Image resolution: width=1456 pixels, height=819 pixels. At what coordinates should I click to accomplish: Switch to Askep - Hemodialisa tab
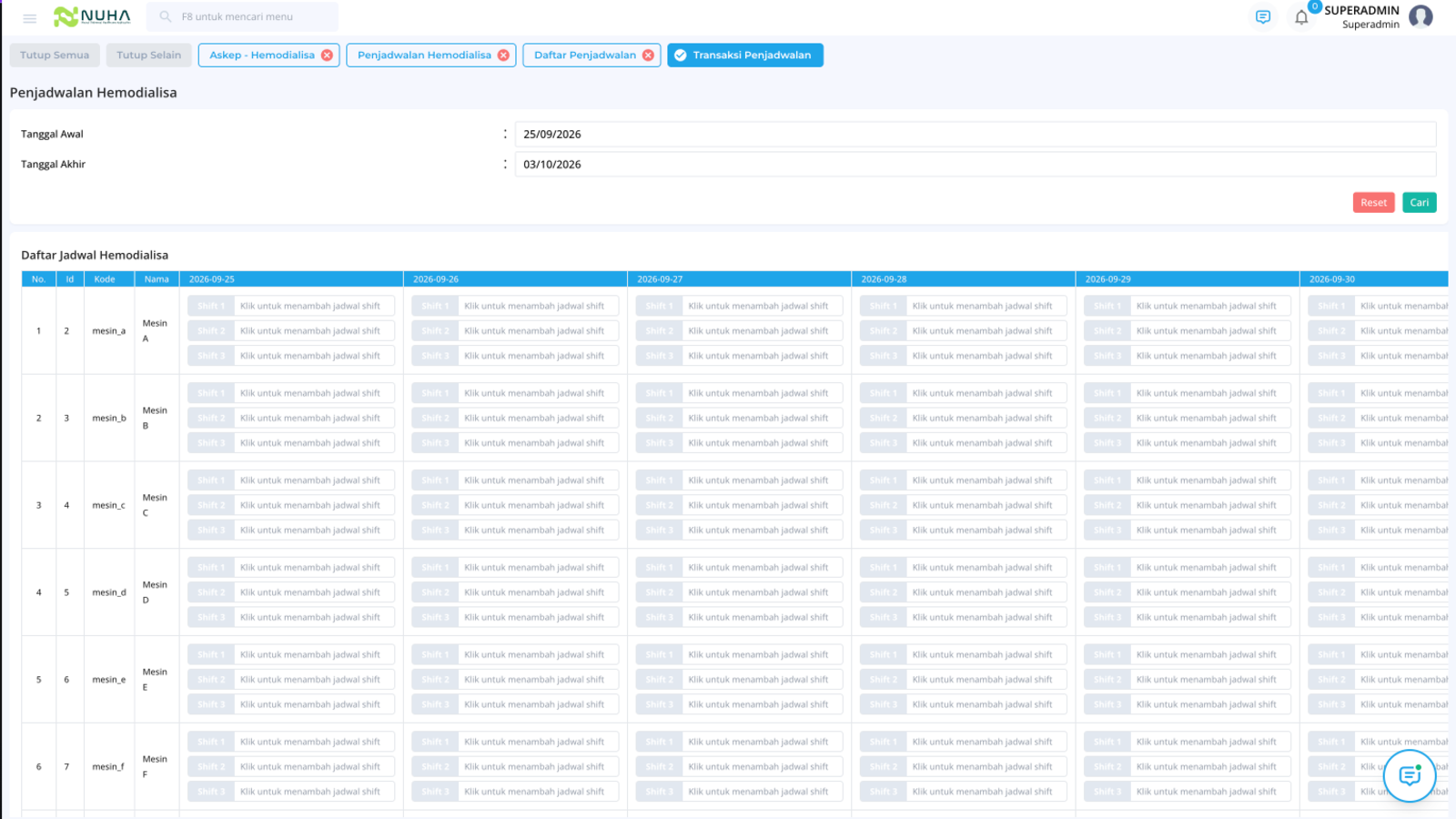pos(262,56)
